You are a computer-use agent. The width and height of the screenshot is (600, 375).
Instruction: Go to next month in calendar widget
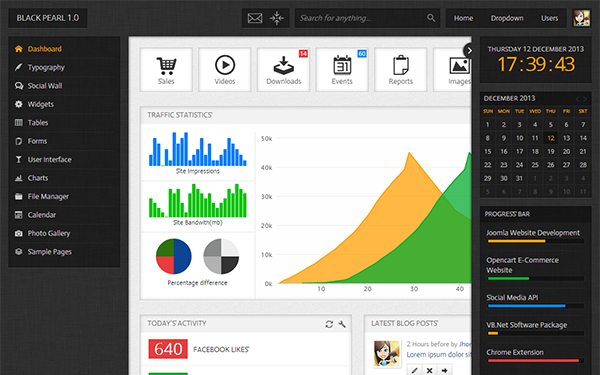point(585,99)
